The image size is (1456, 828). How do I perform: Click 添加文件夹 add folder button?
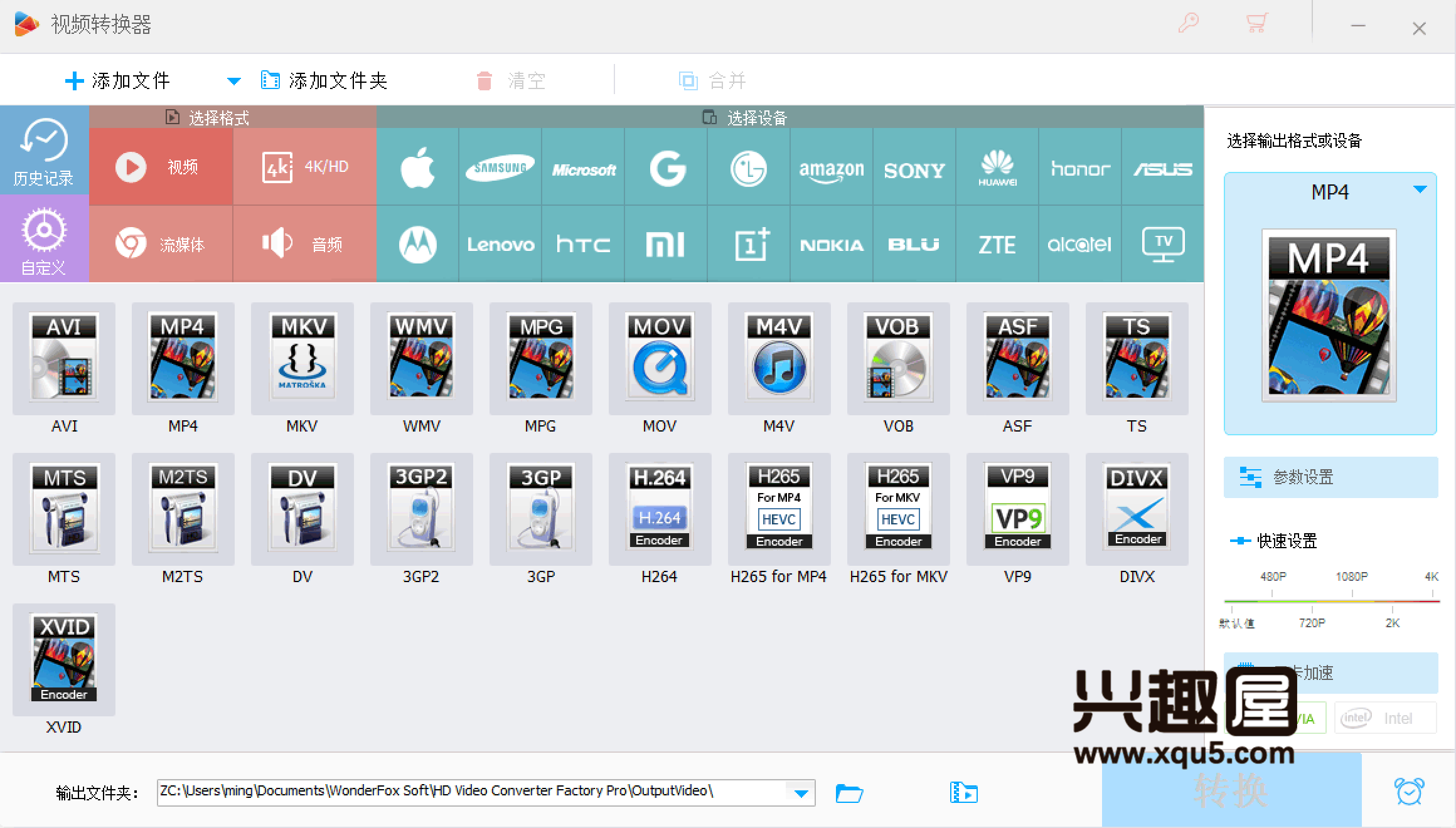[324, 80]
